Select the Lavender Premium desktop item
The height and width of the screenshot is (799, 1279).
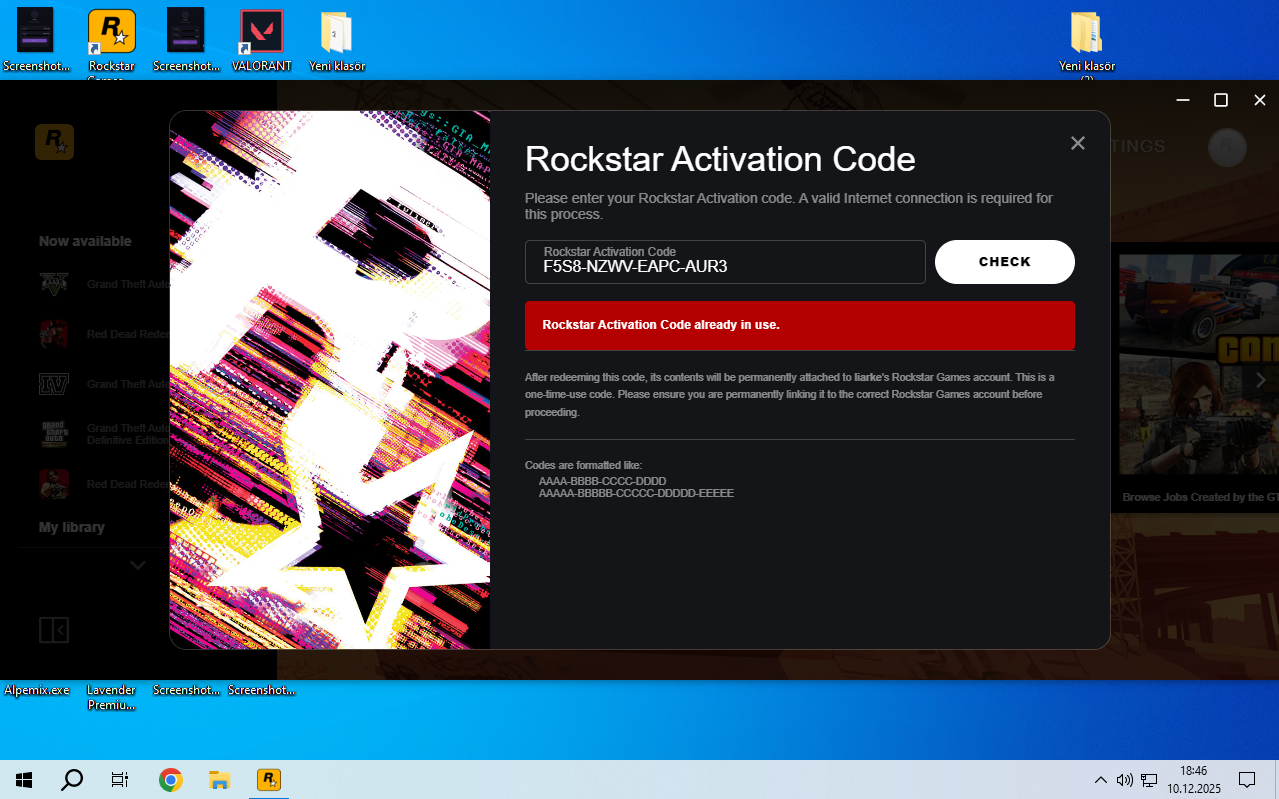tap(111, 697)
